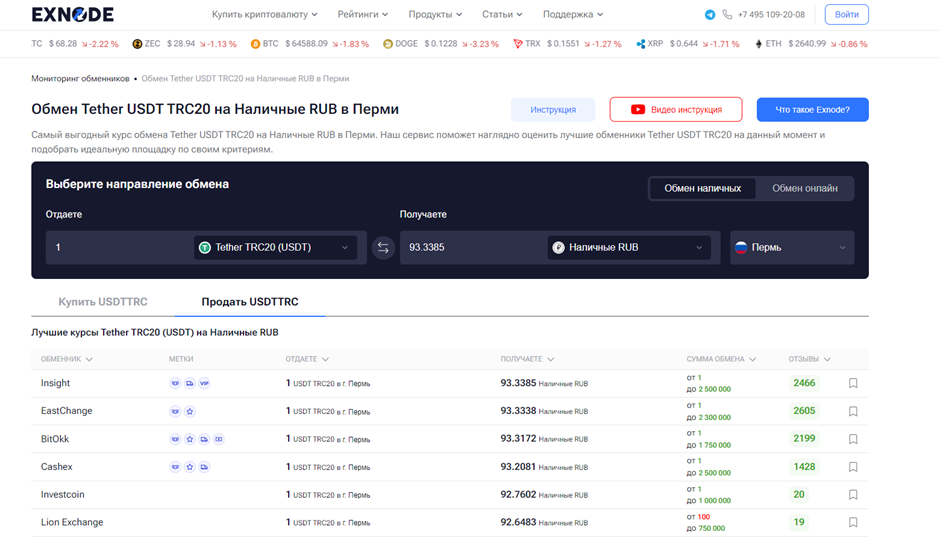Swap exchange direction with the arrows button

click(383, 248)
